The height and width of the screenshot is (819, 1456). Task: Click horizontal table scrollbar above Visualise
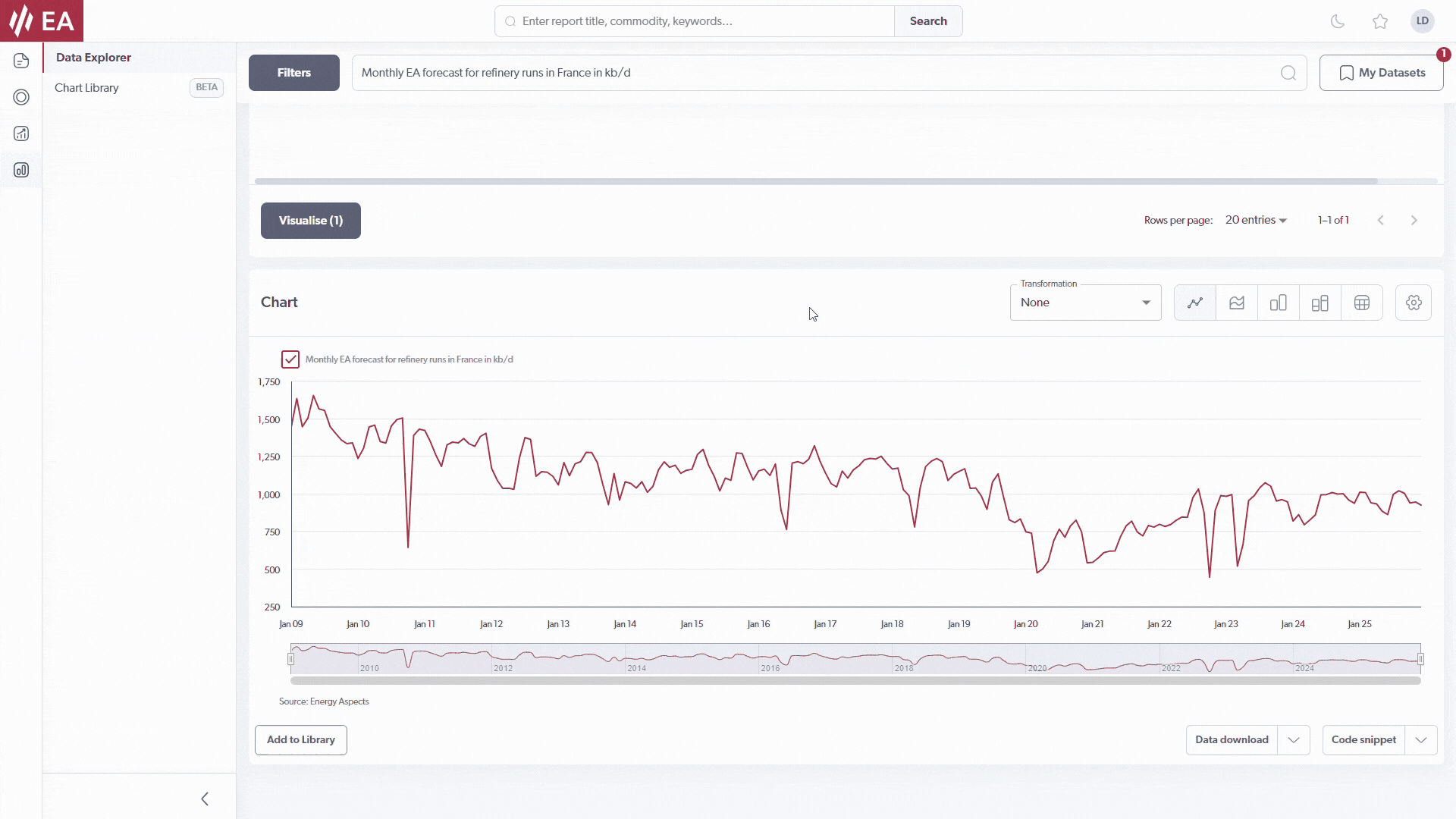(816, 181)
